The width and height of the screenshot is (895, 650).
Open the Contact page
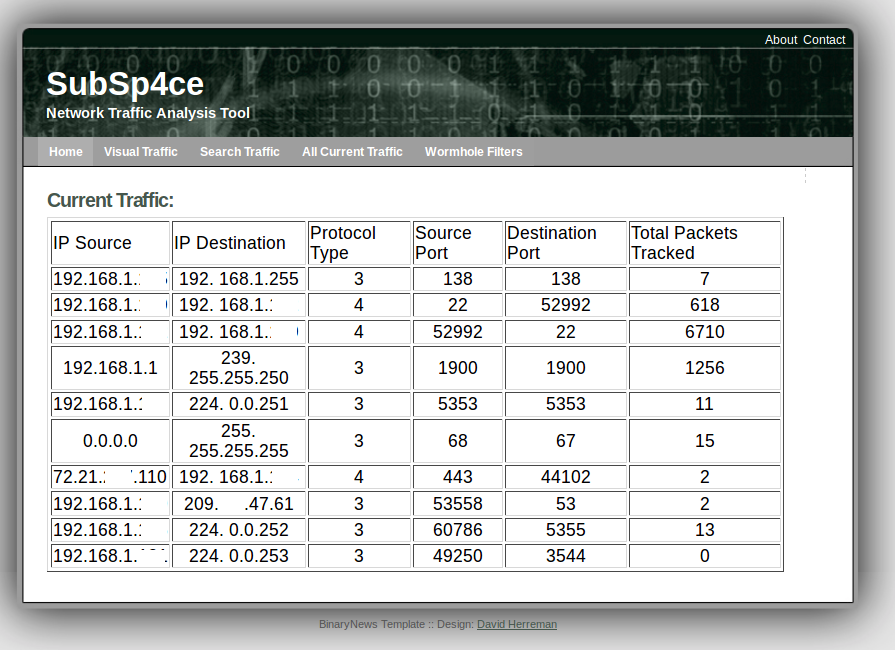[x=823, y=39]
